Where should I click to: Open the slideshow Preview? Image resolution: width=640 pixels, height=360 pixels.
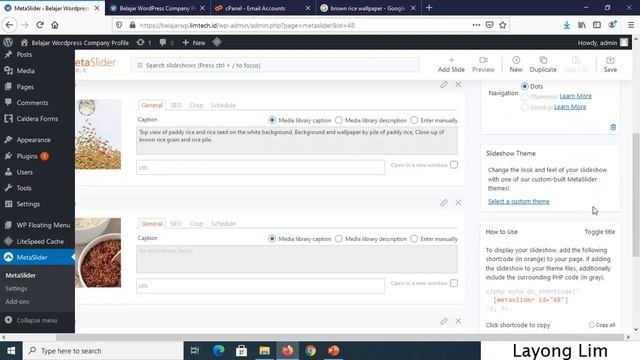[x=483, y=64]
